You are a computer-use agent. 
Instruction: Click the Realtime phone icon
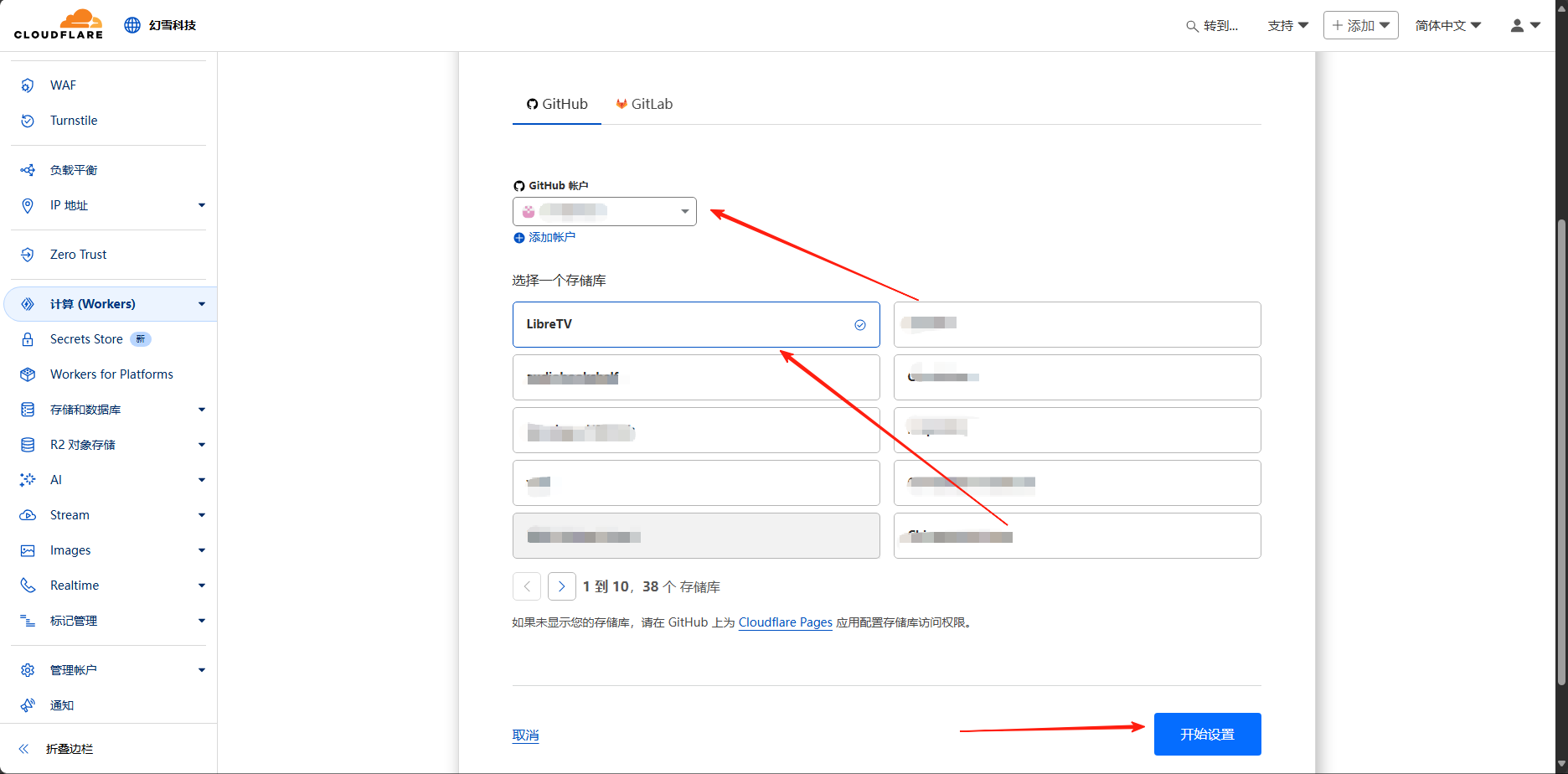coord(28,586)
